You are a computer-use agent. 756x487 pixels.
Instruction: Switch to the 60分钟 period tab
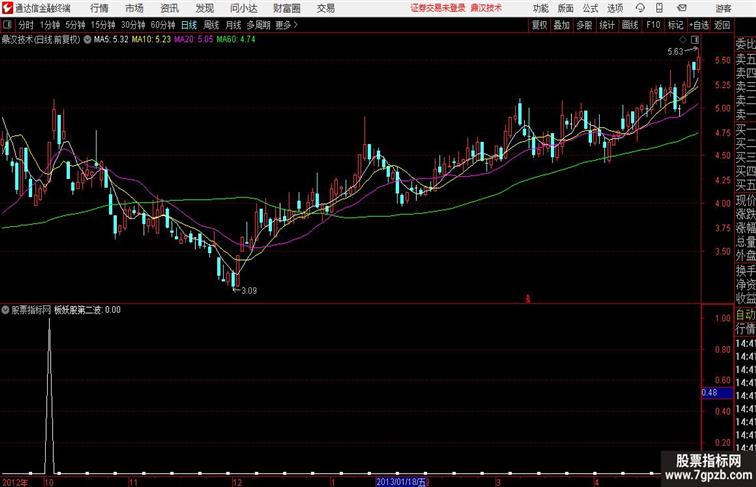(163, 25)
